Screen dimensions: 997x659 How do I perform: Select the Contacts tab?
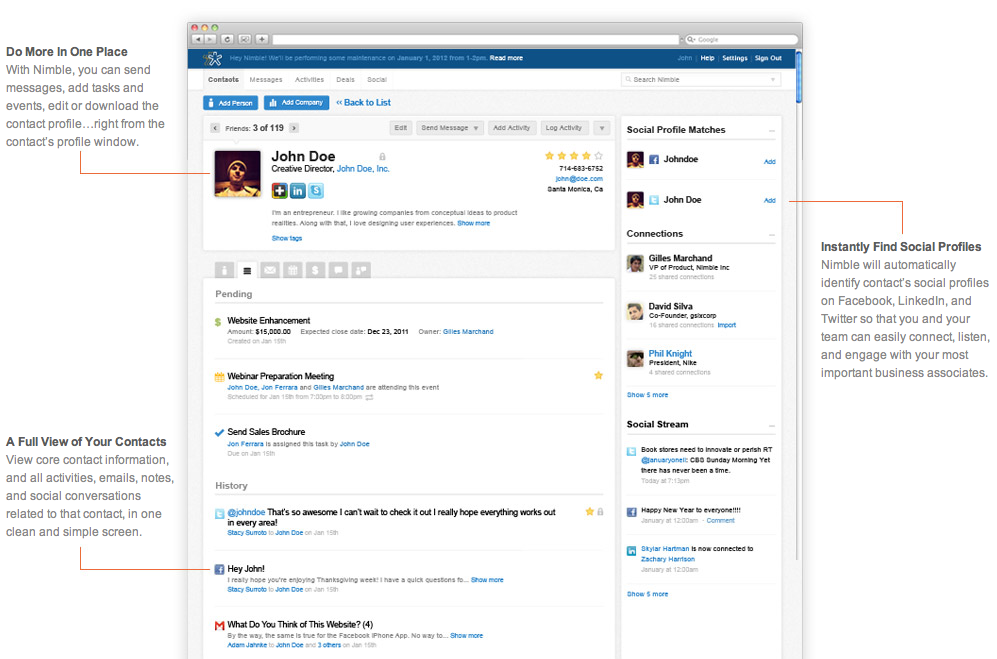[223, 80]
